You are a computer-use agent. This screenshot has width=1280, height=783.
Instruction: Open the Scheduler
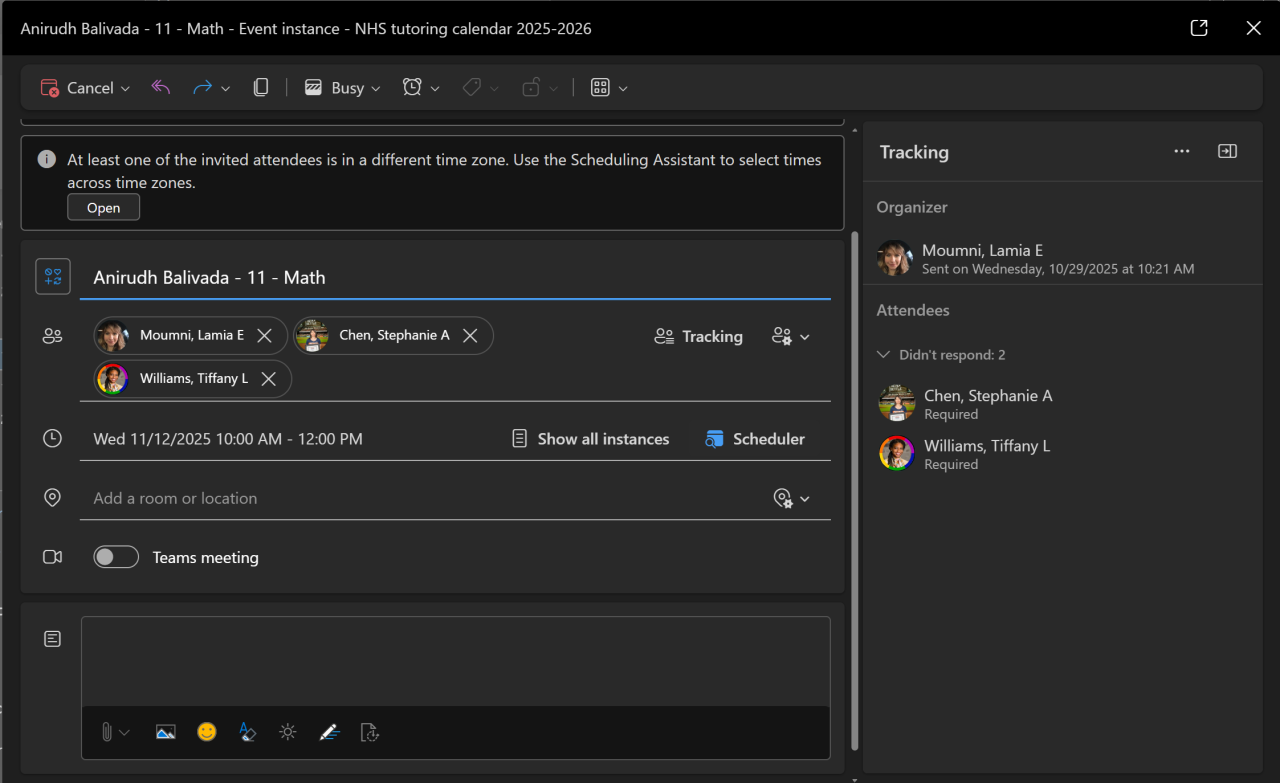point(755,439)
